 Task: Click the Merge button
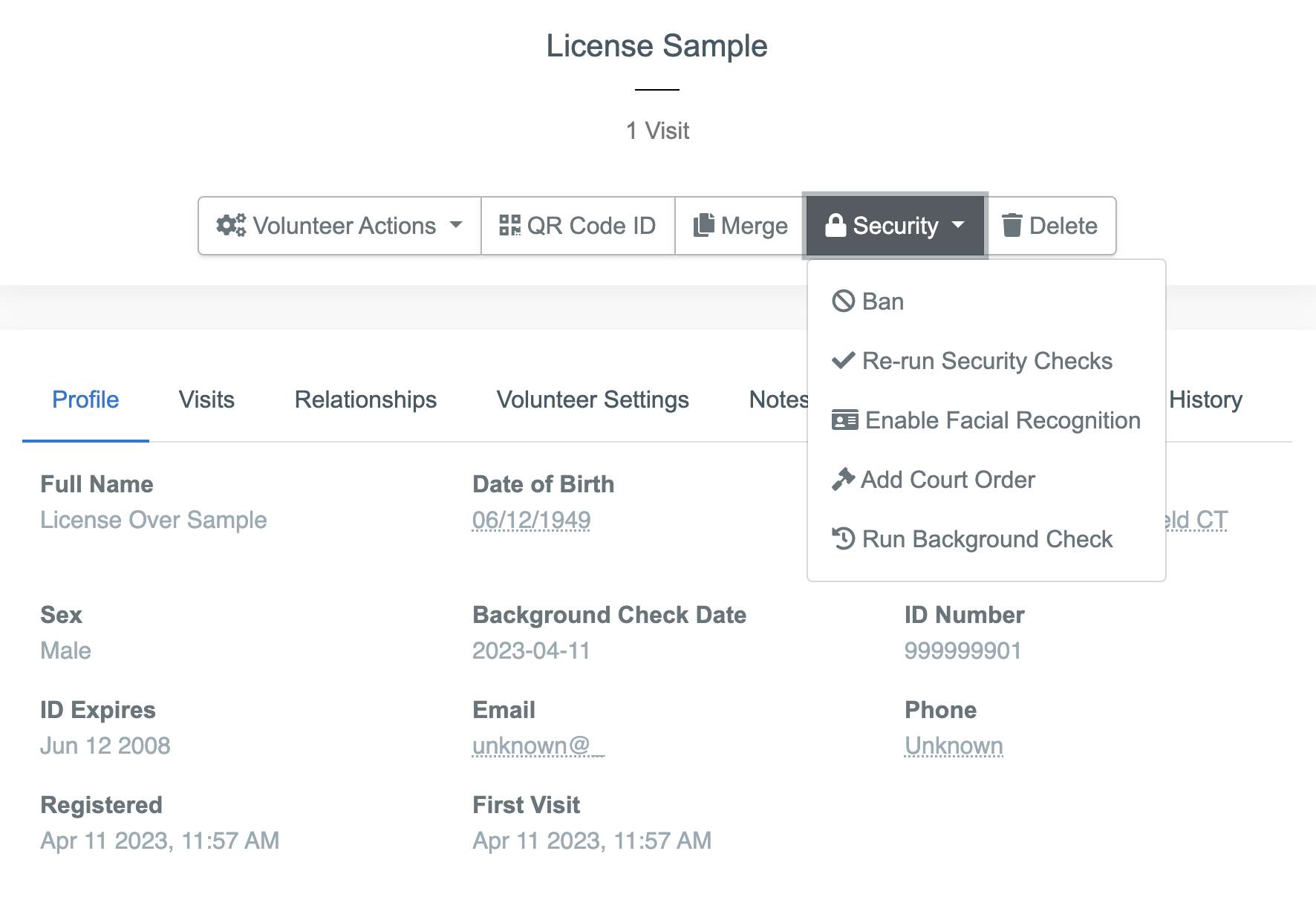click(740, 226)
